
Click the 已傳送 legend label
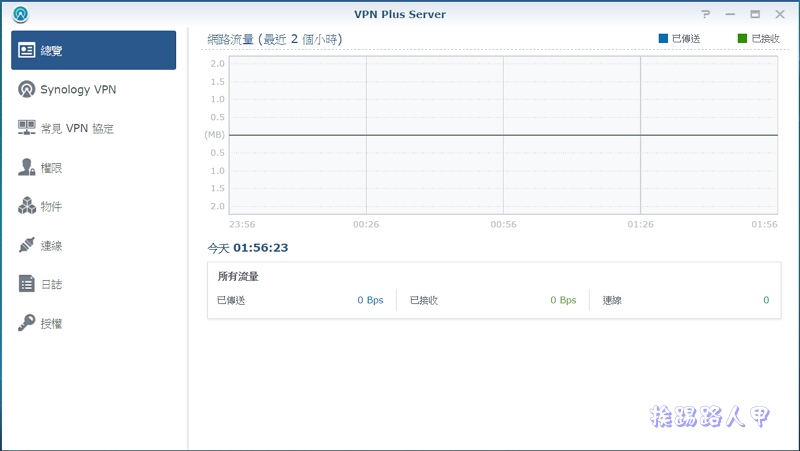(686, 38)
